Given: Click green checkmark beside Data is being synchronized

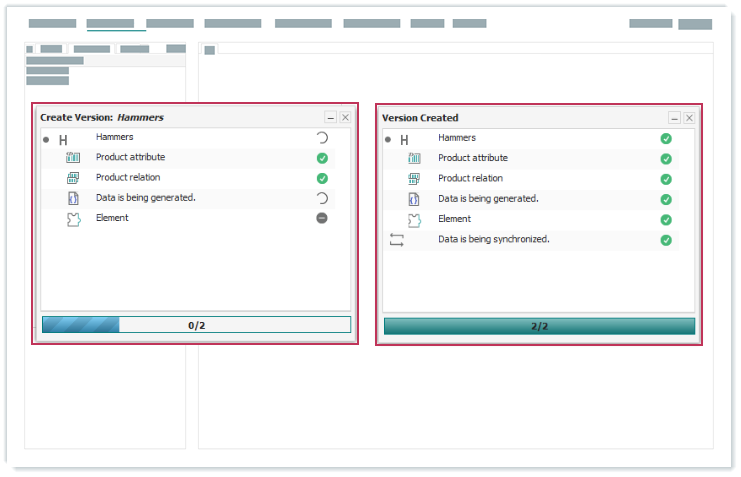Looking at the screenshot, I should click(666, 240).
